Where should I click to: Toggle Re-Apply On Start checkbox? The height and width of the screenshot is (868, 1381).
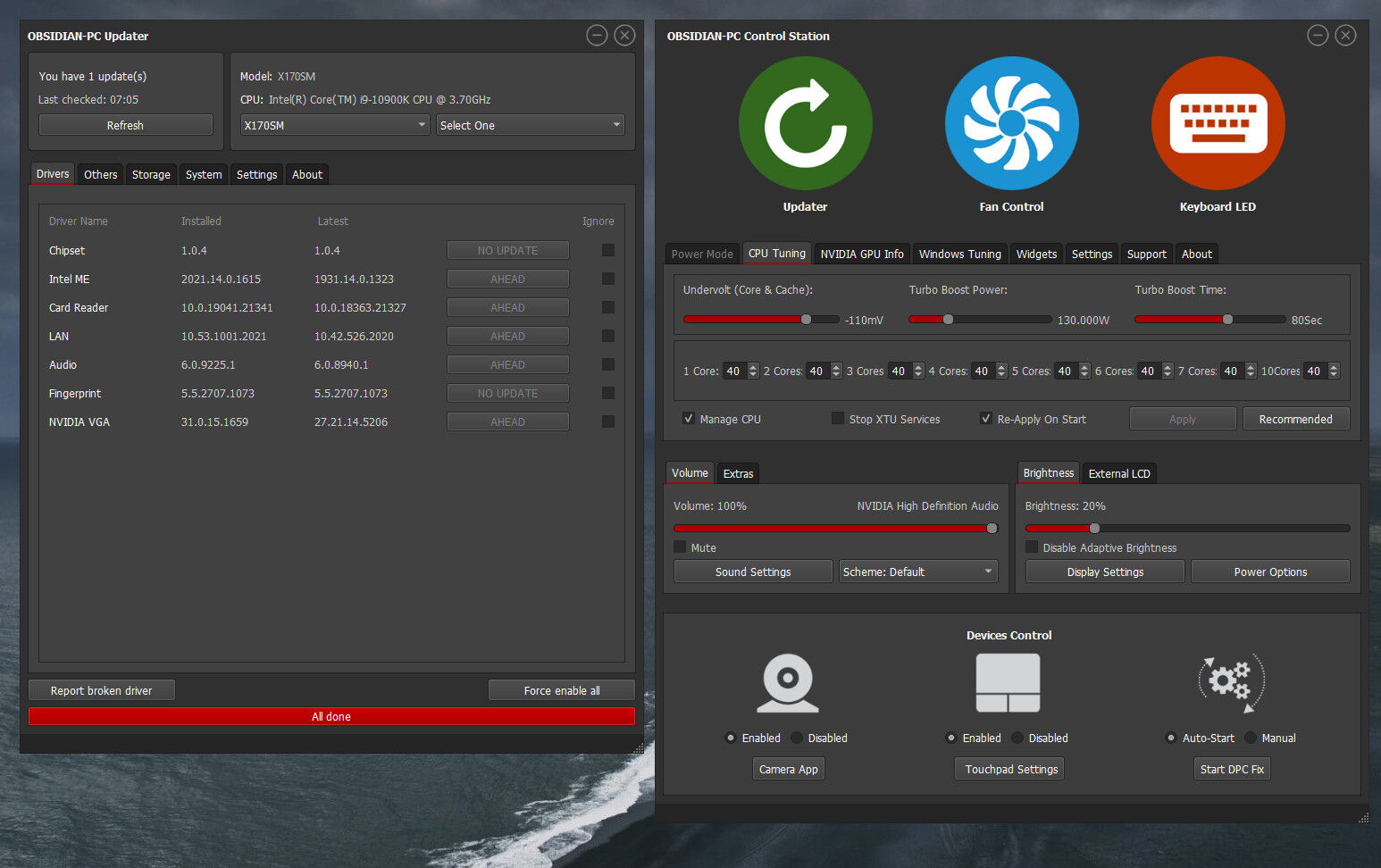pyautogui.click(x=986, y=418)
